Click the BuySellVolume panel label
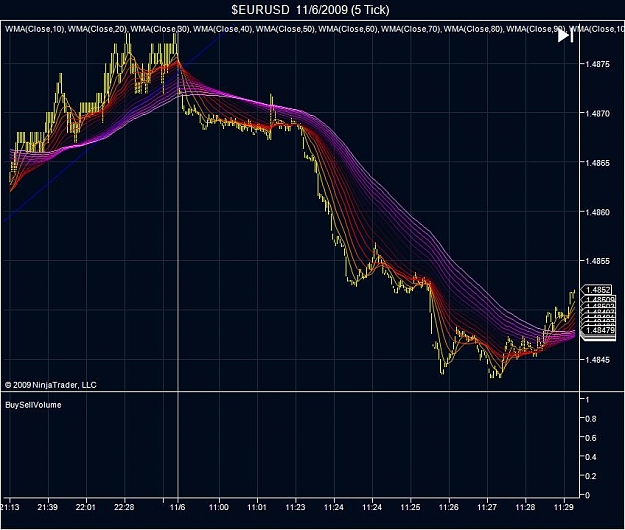 [33, 405]
